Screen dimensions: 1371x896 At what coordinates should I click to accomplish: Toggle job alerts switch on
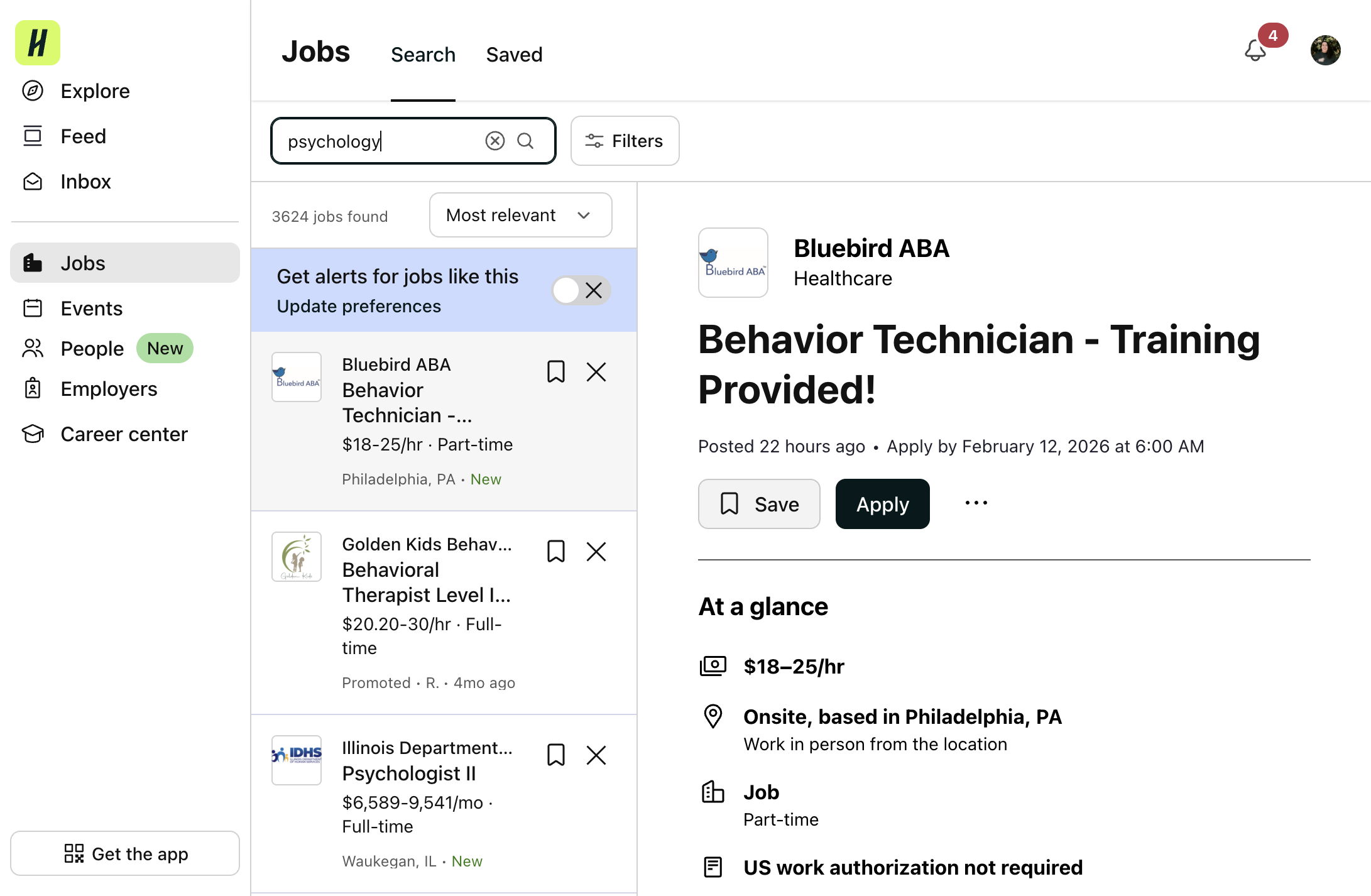pos(581,290)
